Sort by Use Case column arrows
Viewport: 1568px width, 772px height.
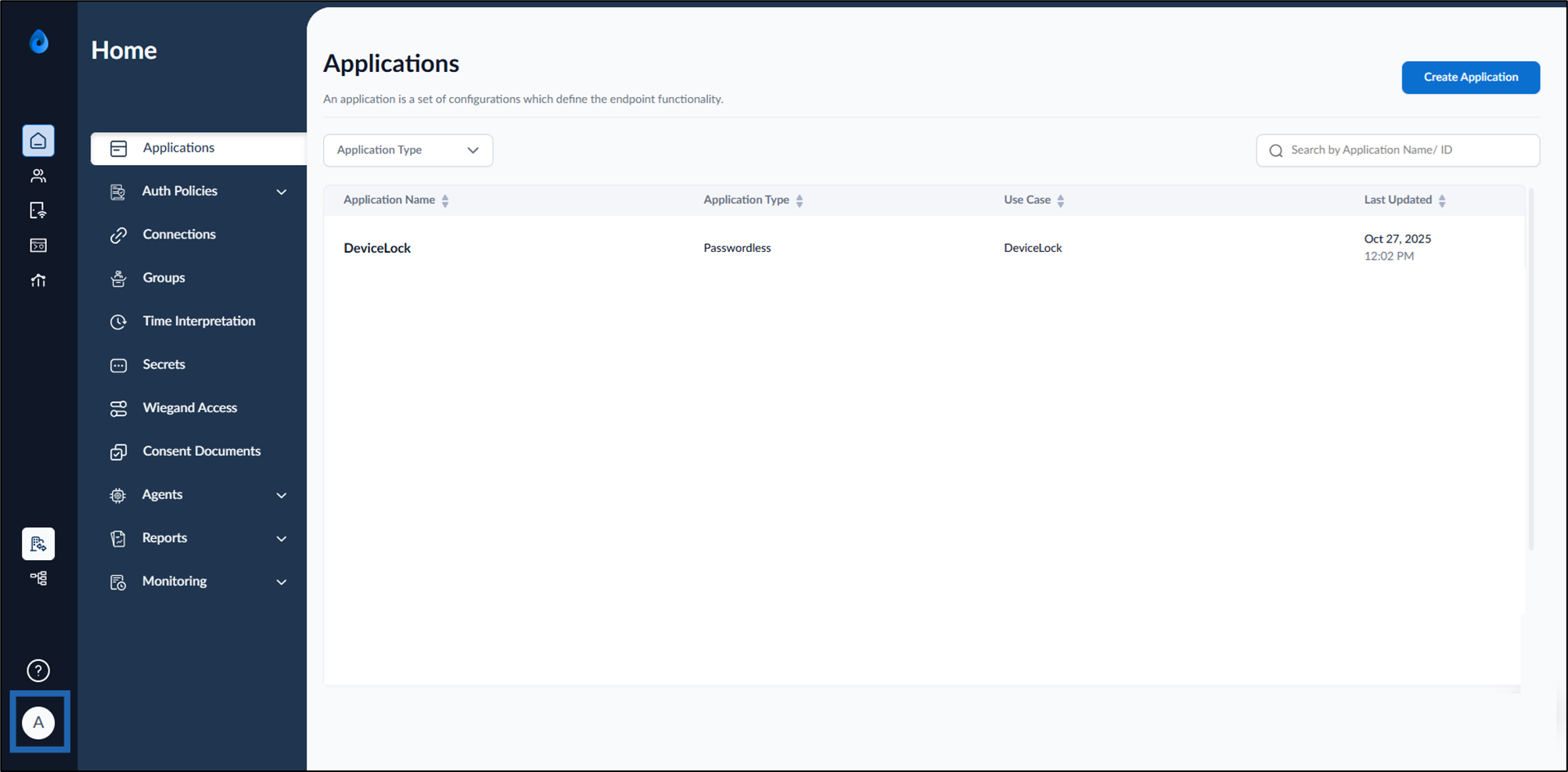click(1061, 201)
